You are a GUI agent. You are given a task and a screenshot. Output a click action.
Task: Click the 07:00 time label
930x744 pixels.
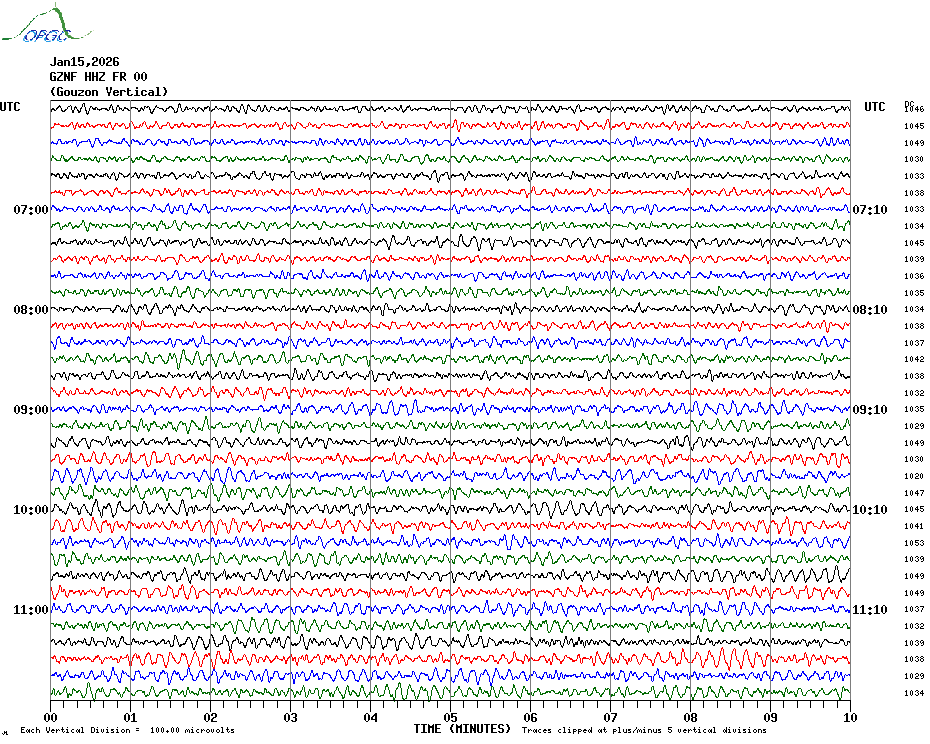coord(31,209)
